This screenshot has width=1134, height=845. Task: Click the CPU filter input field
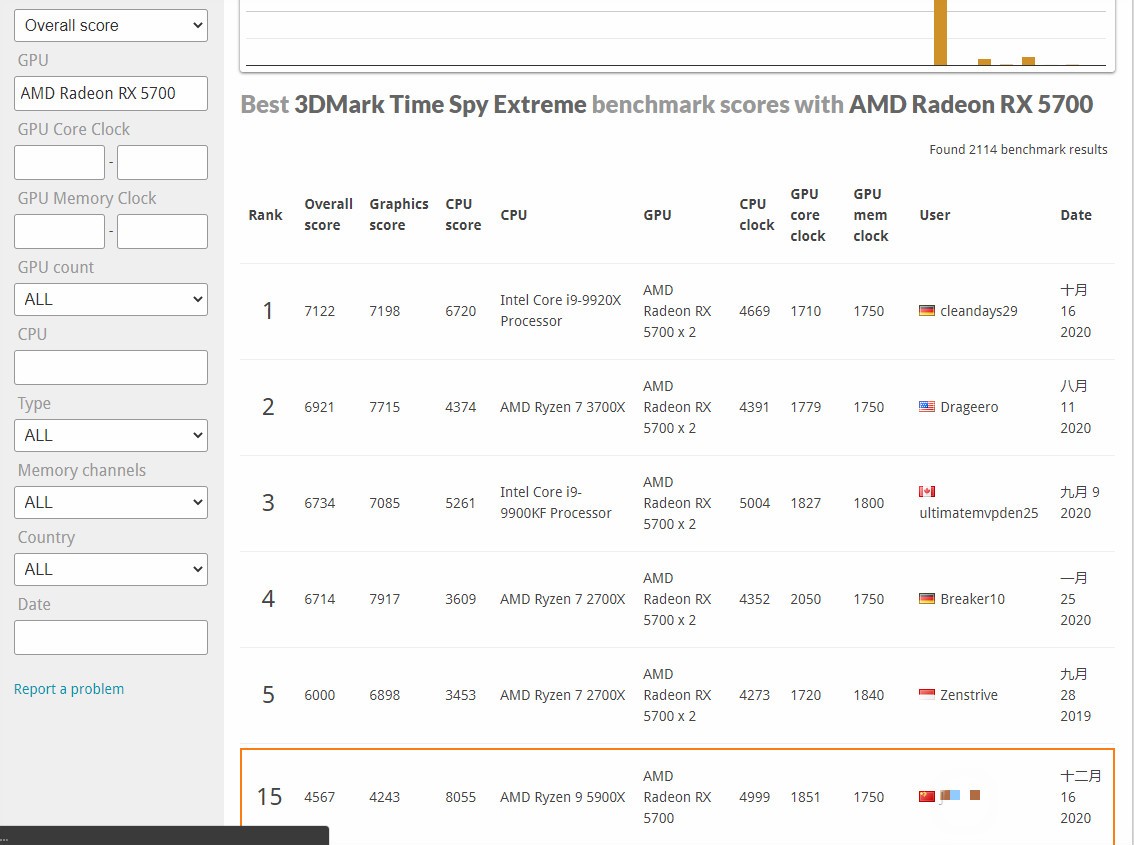pos(111,368)
